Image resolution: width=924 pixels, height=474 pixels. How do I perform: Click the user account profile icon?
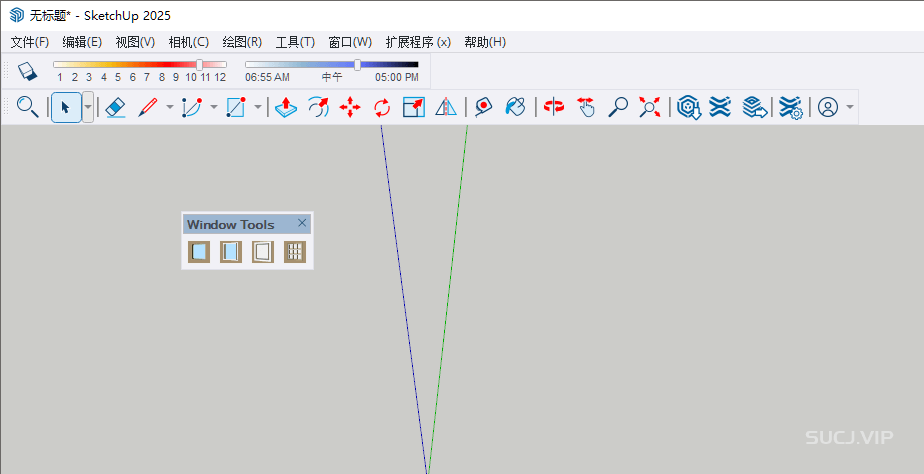pos(828,107)
